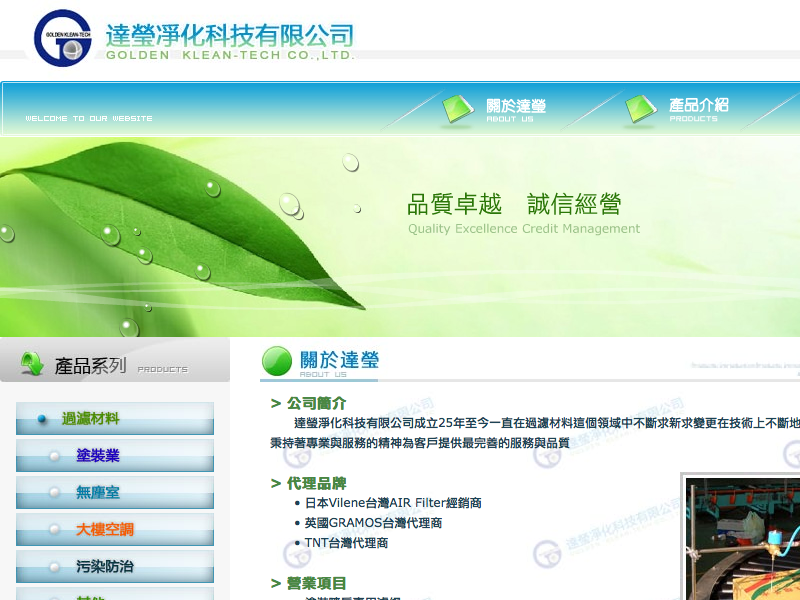Image resolution: width=800 pixels, height=600 pixels.
Task: Select the blue bullet on 過濾材料
Action: pyautogui.click(x=42, y=419)
